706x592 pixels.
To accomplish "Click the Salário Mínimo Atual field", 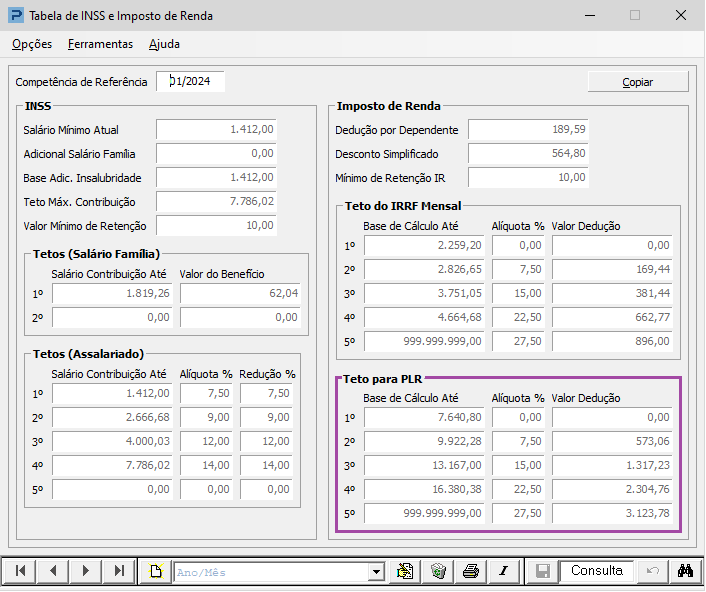I will click(216, 130).
